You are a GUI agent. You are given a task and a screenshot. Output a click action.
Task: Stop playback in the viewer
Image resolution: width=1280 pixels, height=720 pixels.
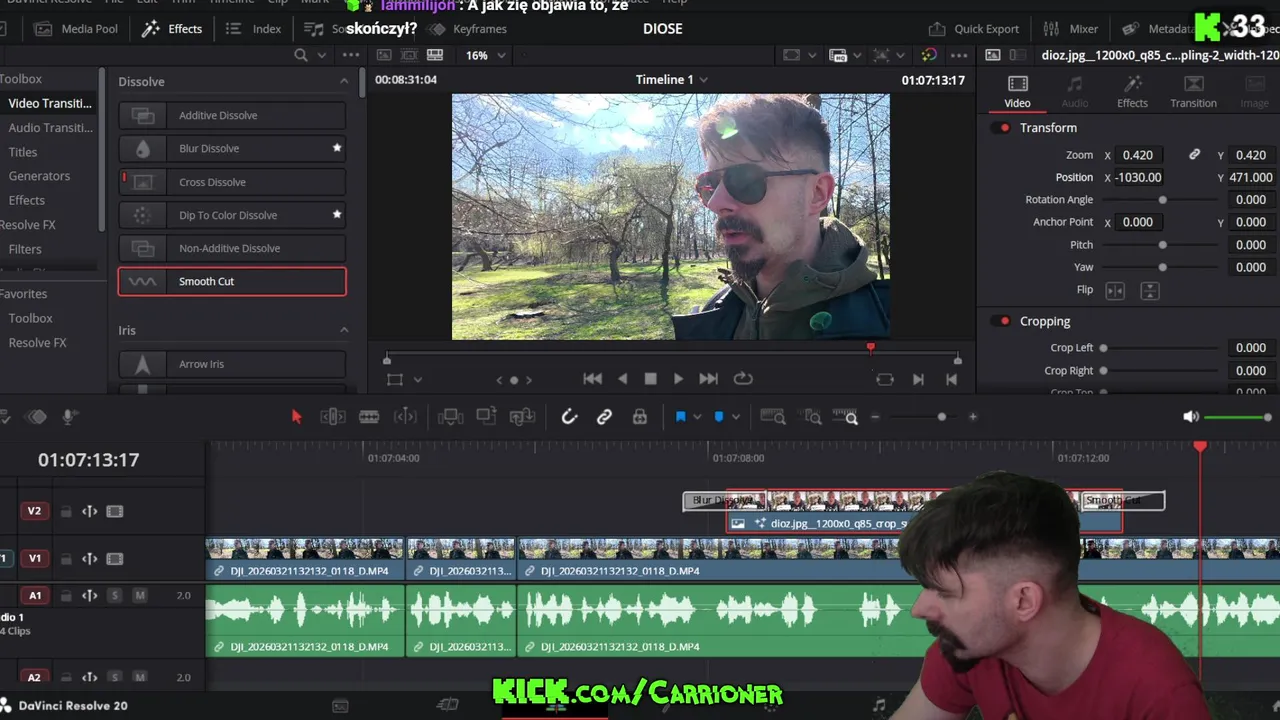pyautogui.click(x=650, y=379)
